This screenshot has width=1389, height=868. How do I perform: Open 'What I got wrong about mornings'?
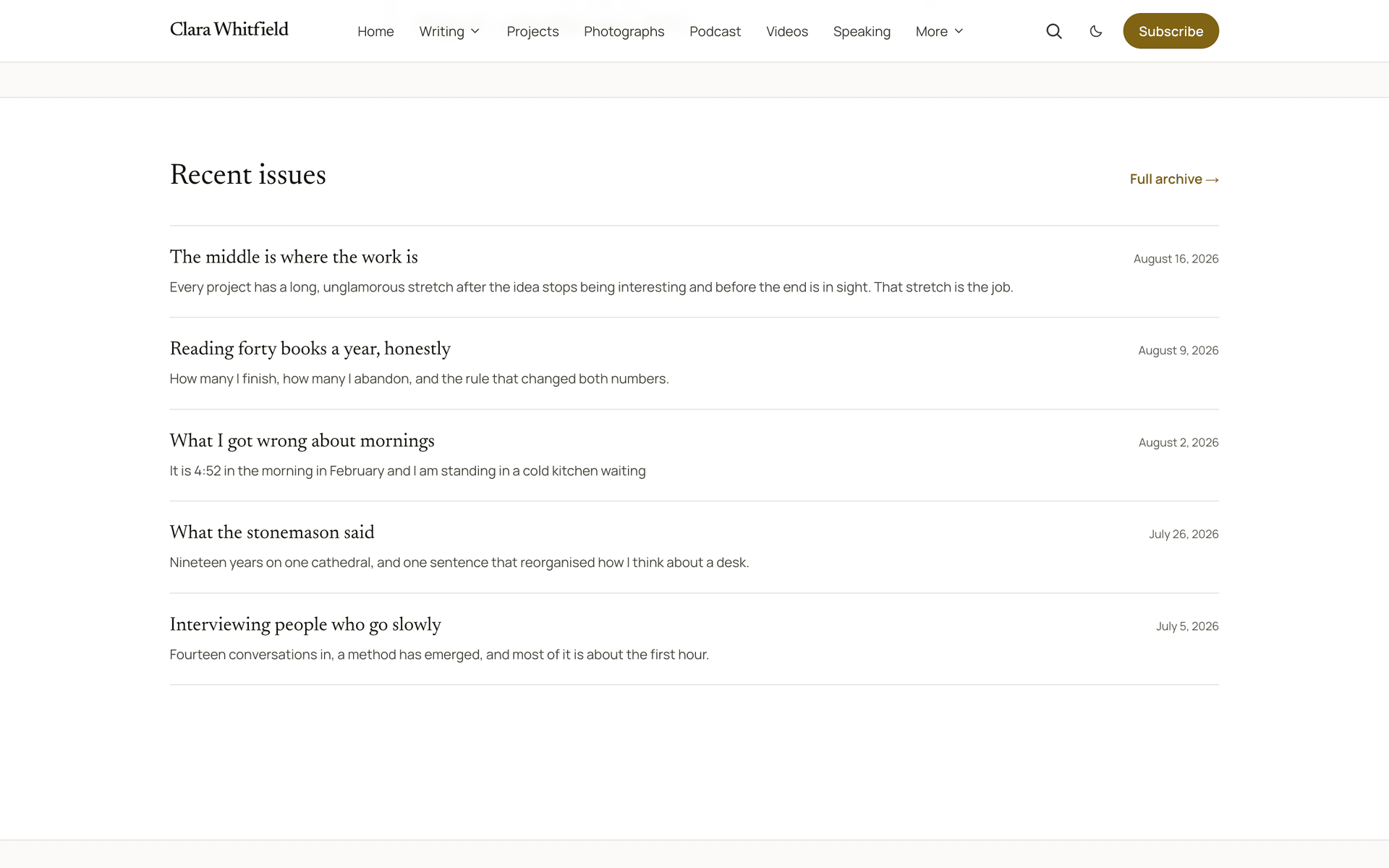(x=302, y=441)
